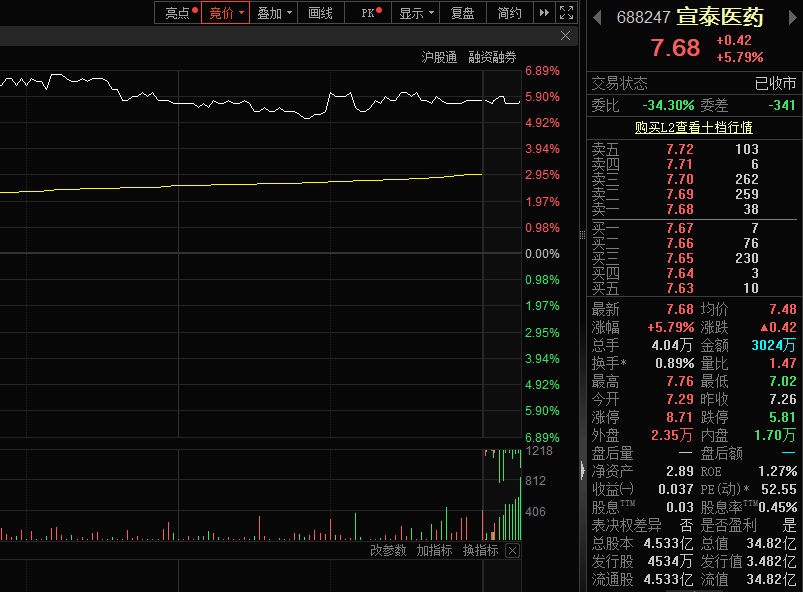Go to next stock with right arrow
Viewport: 803px width, 592px height.
792,18
